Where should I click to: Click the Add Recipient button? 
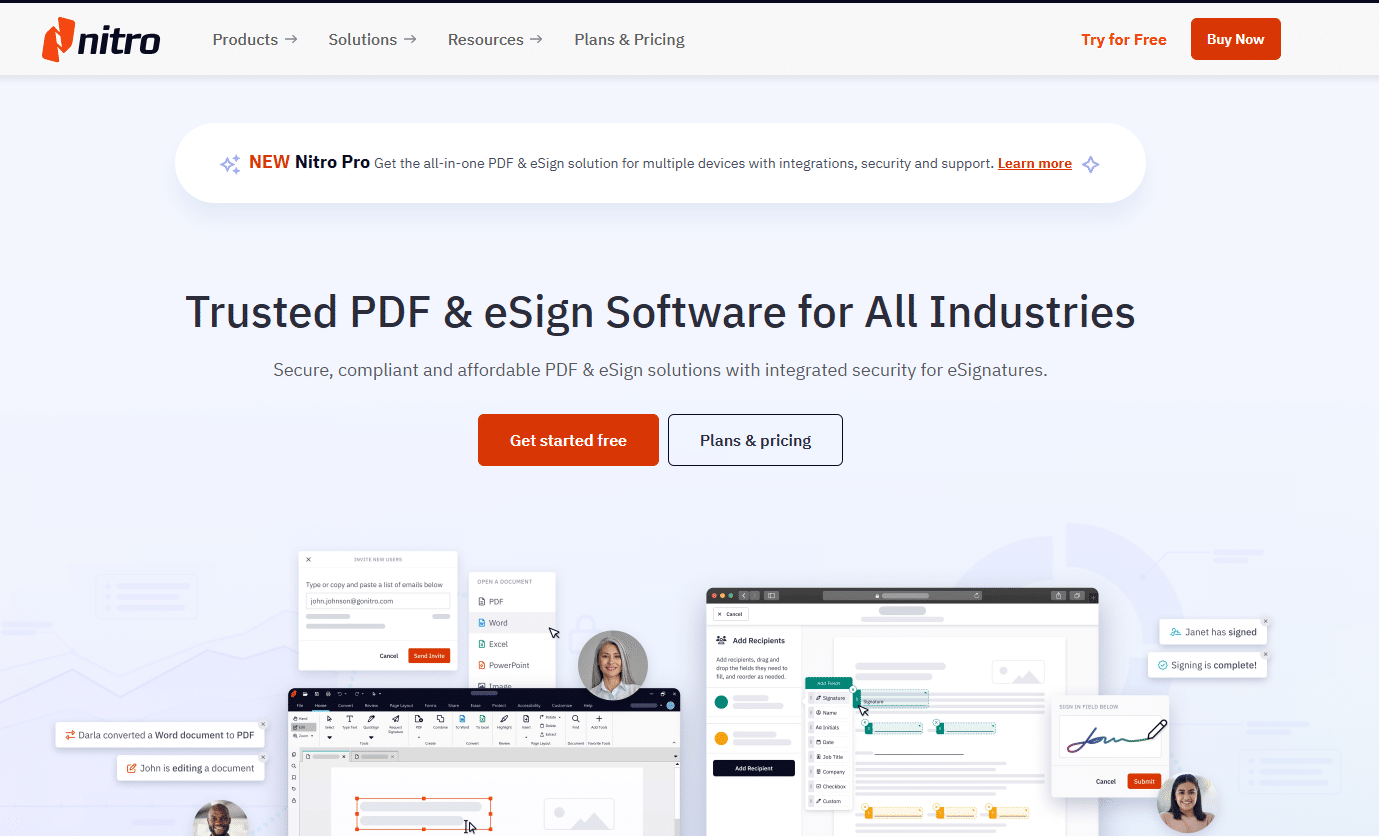coord(754,768)
